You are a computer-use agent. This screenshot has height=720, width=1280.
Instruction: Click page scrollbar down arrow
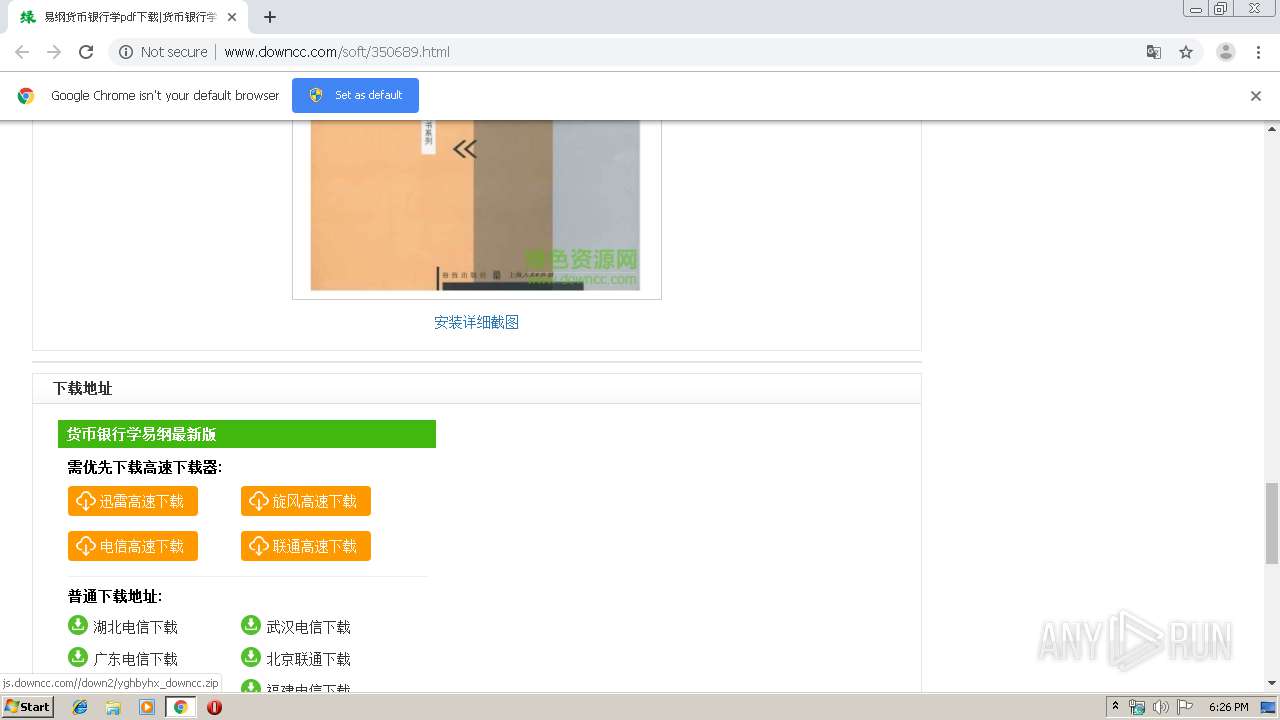pyautogui.click(x=1272, y=683)
